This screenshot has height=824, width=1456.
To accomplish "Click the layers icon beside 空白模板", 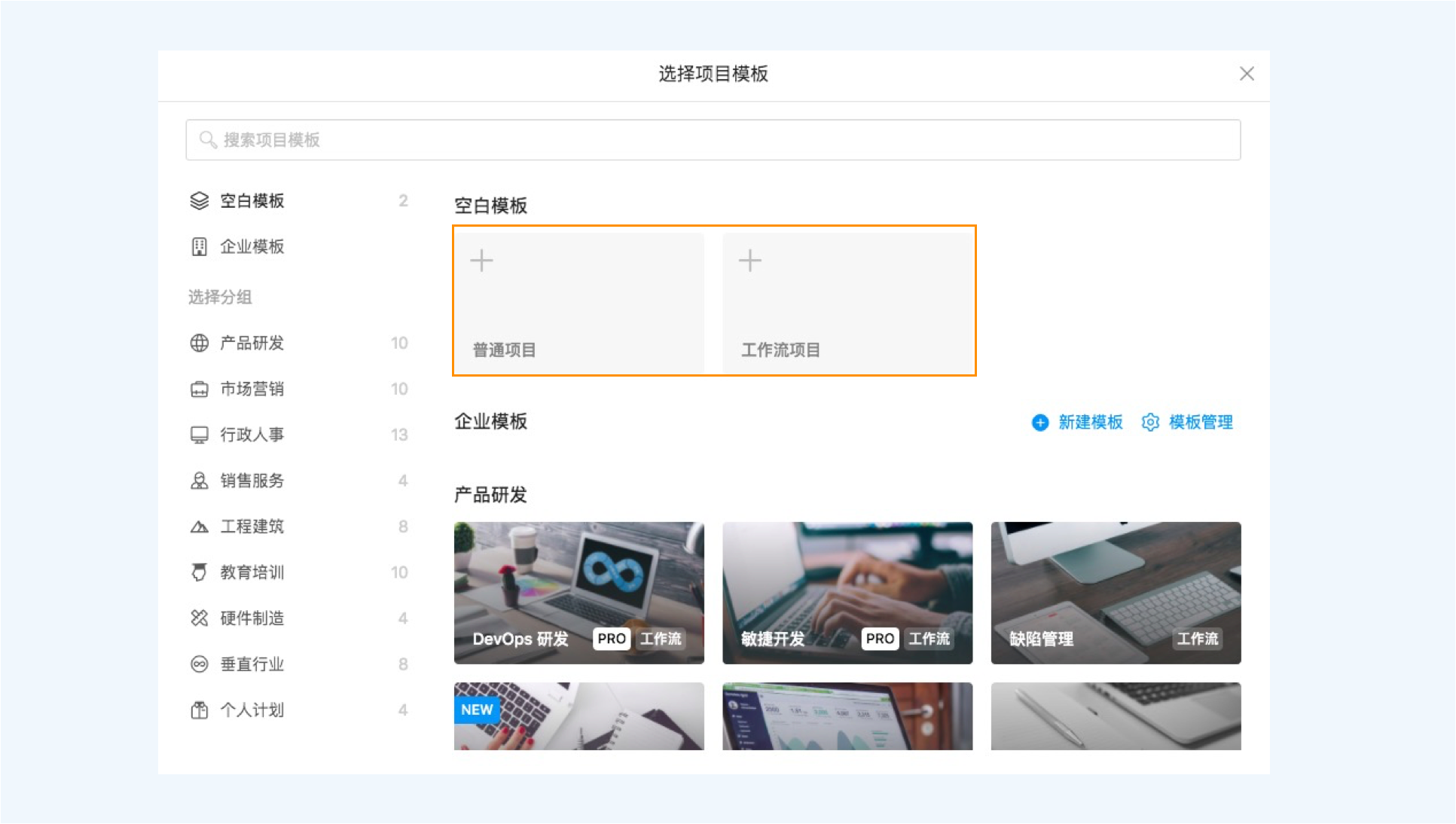I will click(x=199, y=201).
